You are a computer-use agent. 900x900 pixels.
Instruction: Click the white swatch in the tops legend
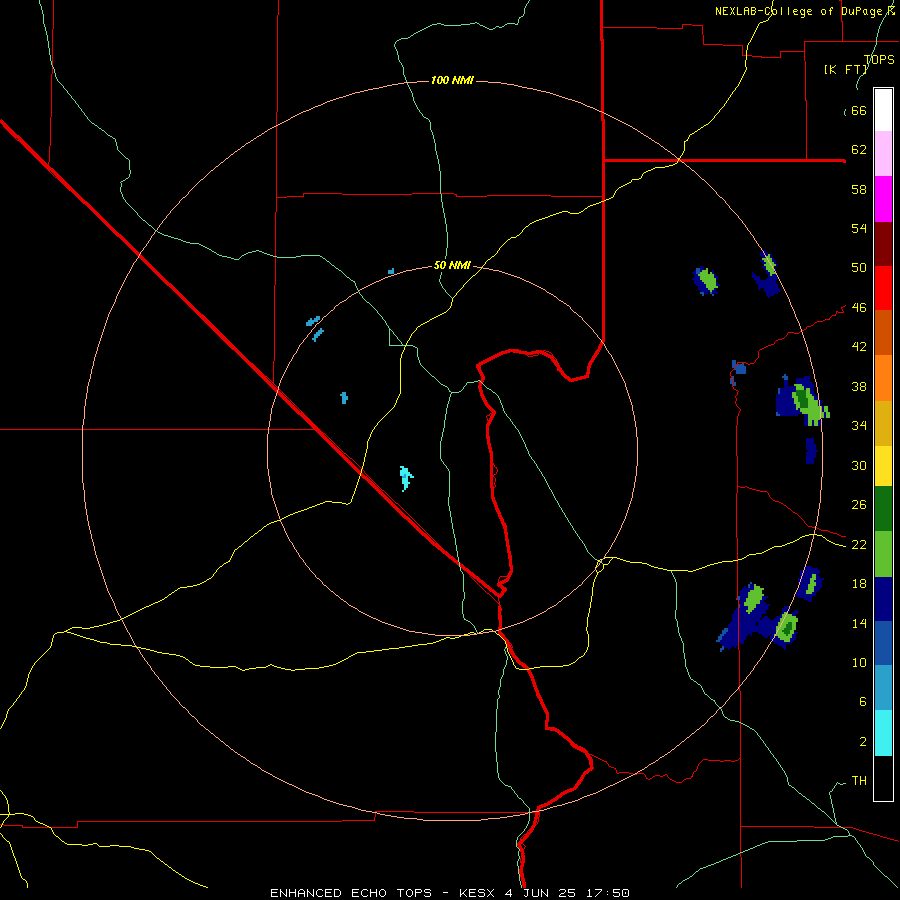(883, 110)
